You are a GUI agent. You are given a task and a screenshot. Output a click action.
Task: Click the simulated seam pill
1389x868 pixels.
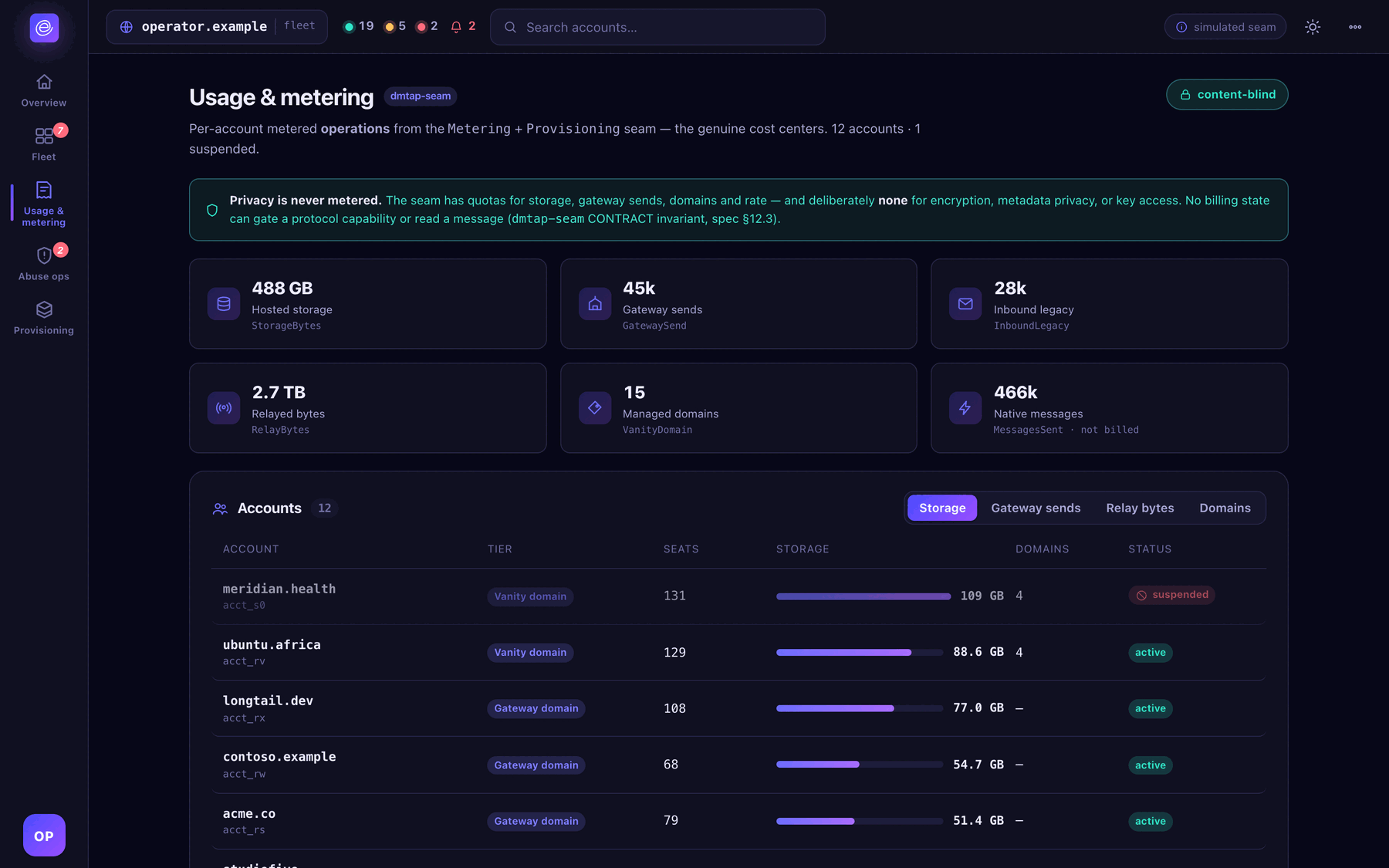tap(1225, 27)
